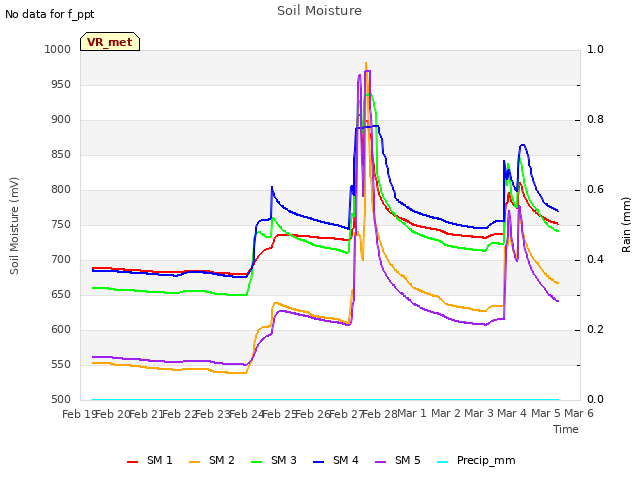Click the Mar 5 x-axis tick label
This screenshot has height=480, width=640.
pyautogui.click(x=546, y=413)
